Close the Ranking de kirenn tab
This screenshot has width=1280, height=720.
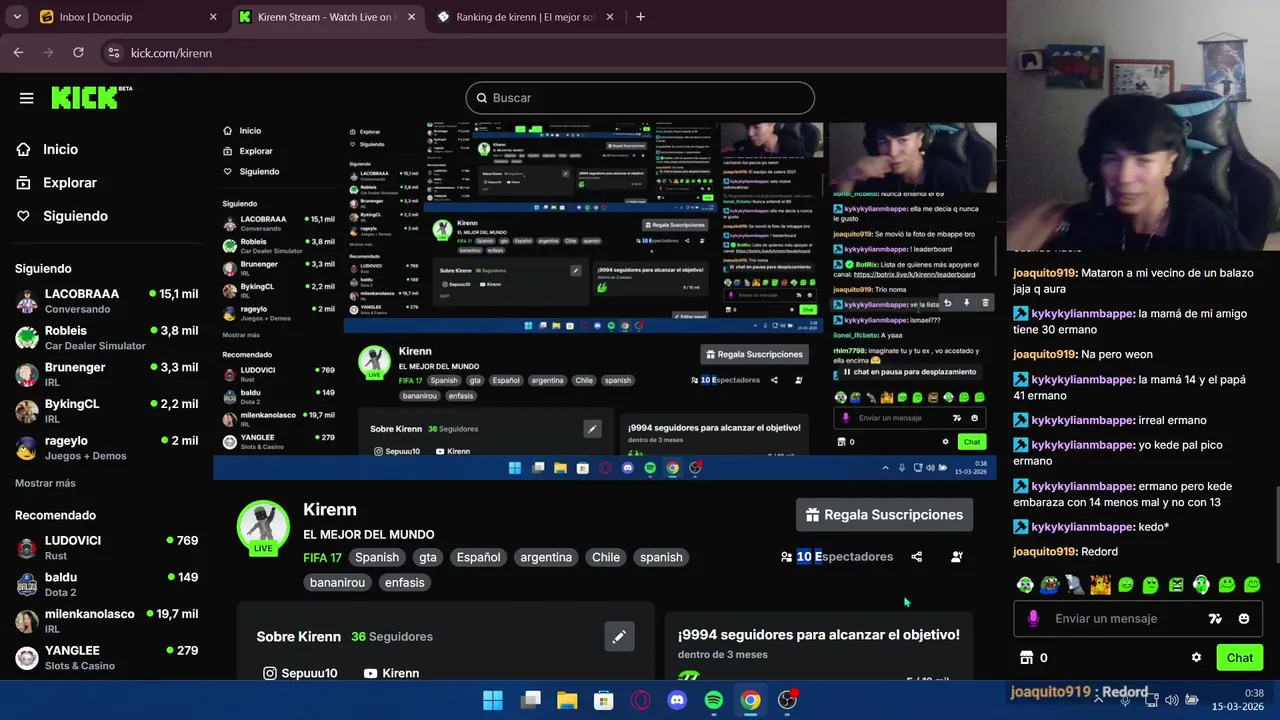[610, 17]
